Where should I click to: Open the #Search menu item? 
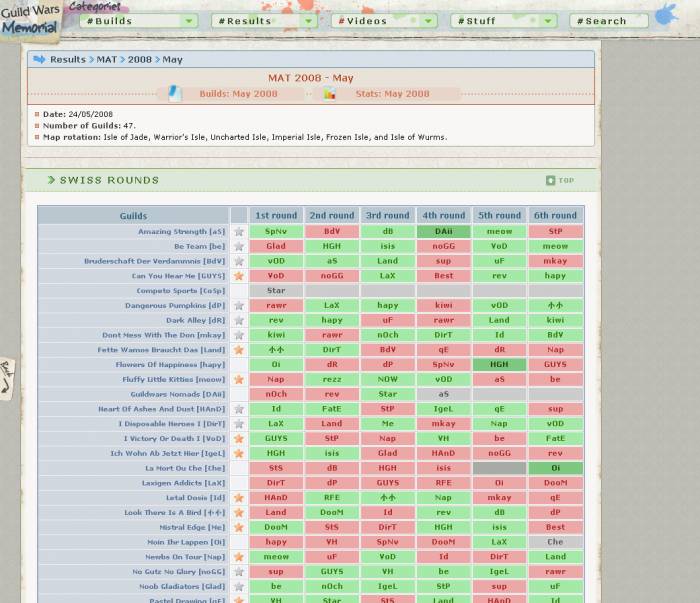[609, 21]
